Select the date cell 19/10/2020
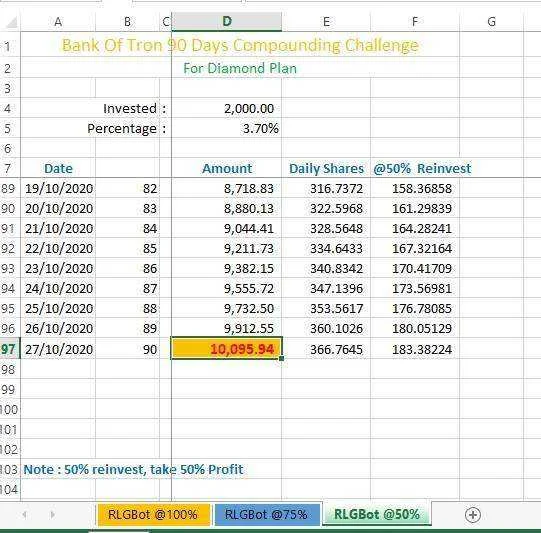This screenshot has height=533, width=541. click(x=59, y=188)
